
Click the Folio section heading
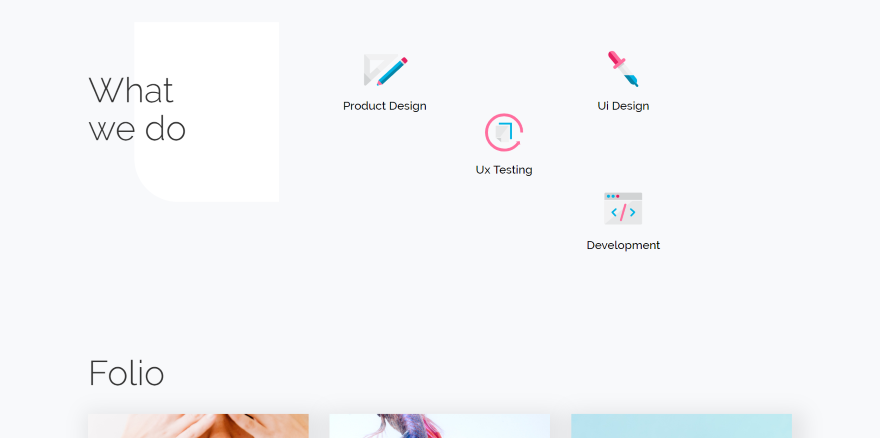point(126,373)
